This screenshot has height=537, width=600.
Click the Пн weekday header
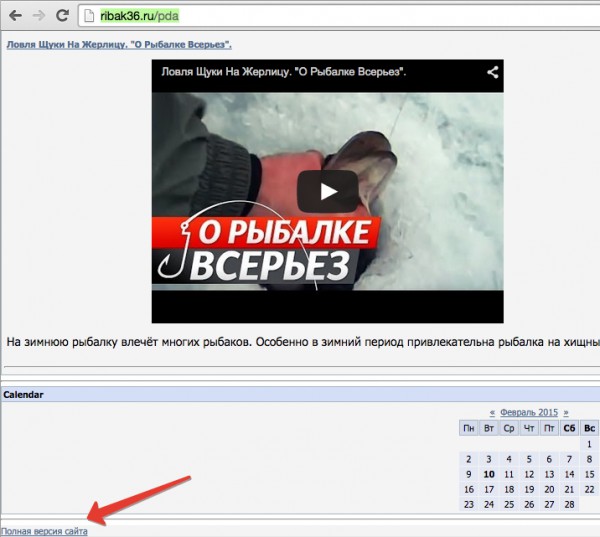click(x=469, y=428)
